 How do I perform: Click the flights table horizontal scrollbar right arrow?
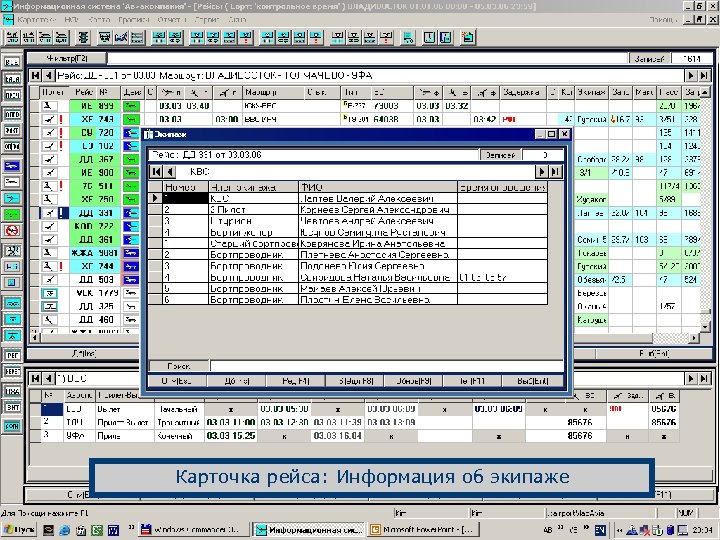point(694,338)
